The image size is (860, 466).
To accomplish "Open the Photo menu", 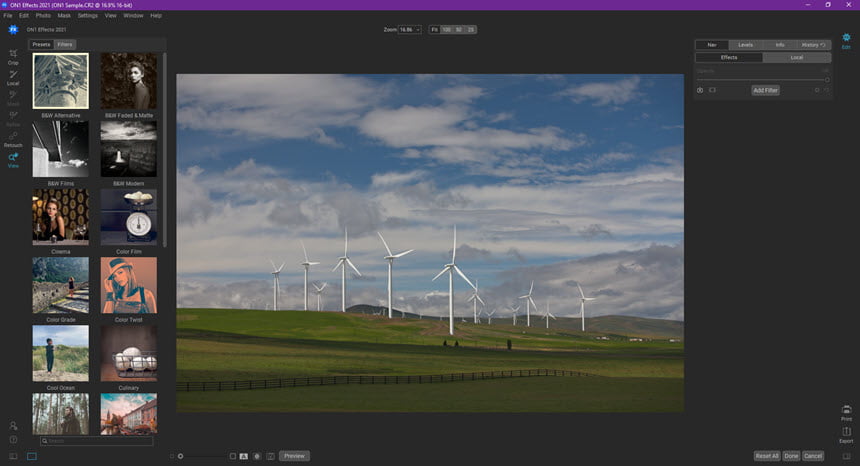I will coord(43,15).
